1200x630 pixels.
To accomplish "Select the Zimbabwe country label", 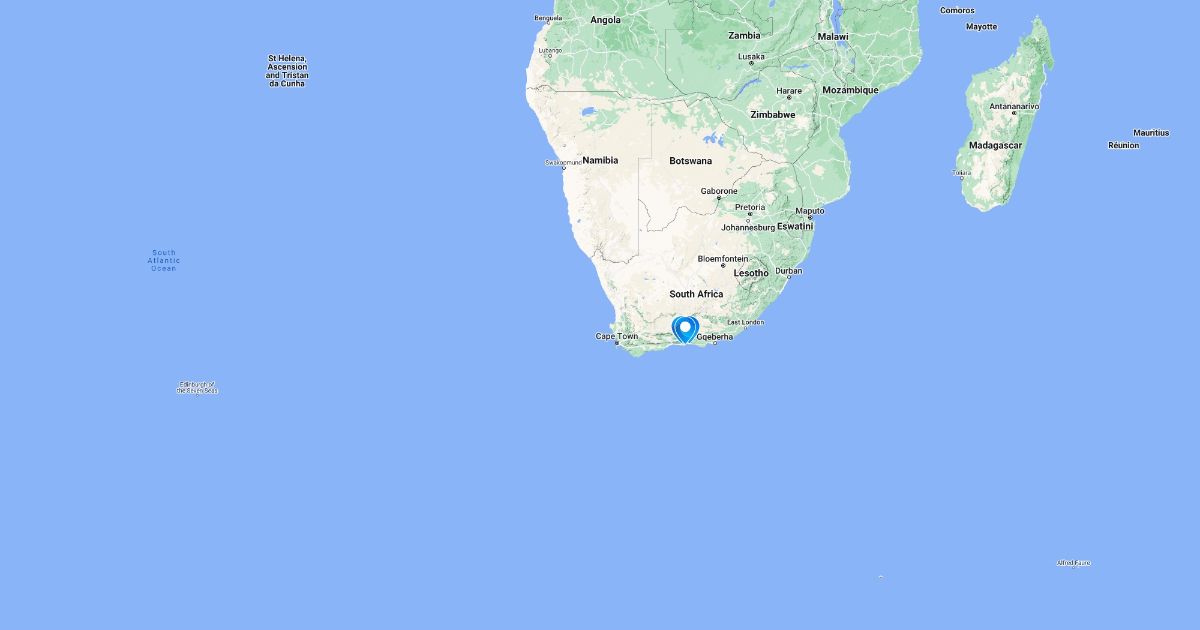I will tap(773, 115).
